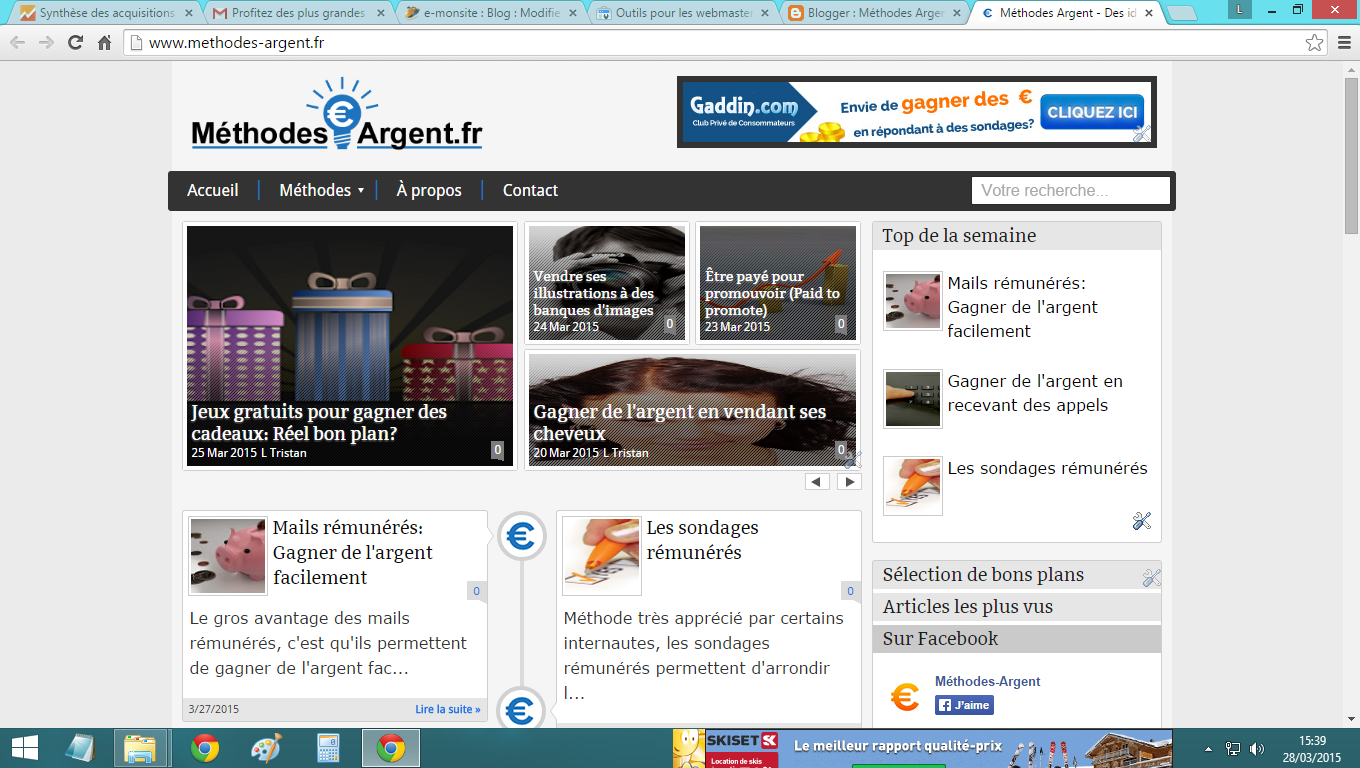The height and width of the screenshot is (768, 1360).
Task: Click comment count badge on Les sondages card
Action: [850, 591]
